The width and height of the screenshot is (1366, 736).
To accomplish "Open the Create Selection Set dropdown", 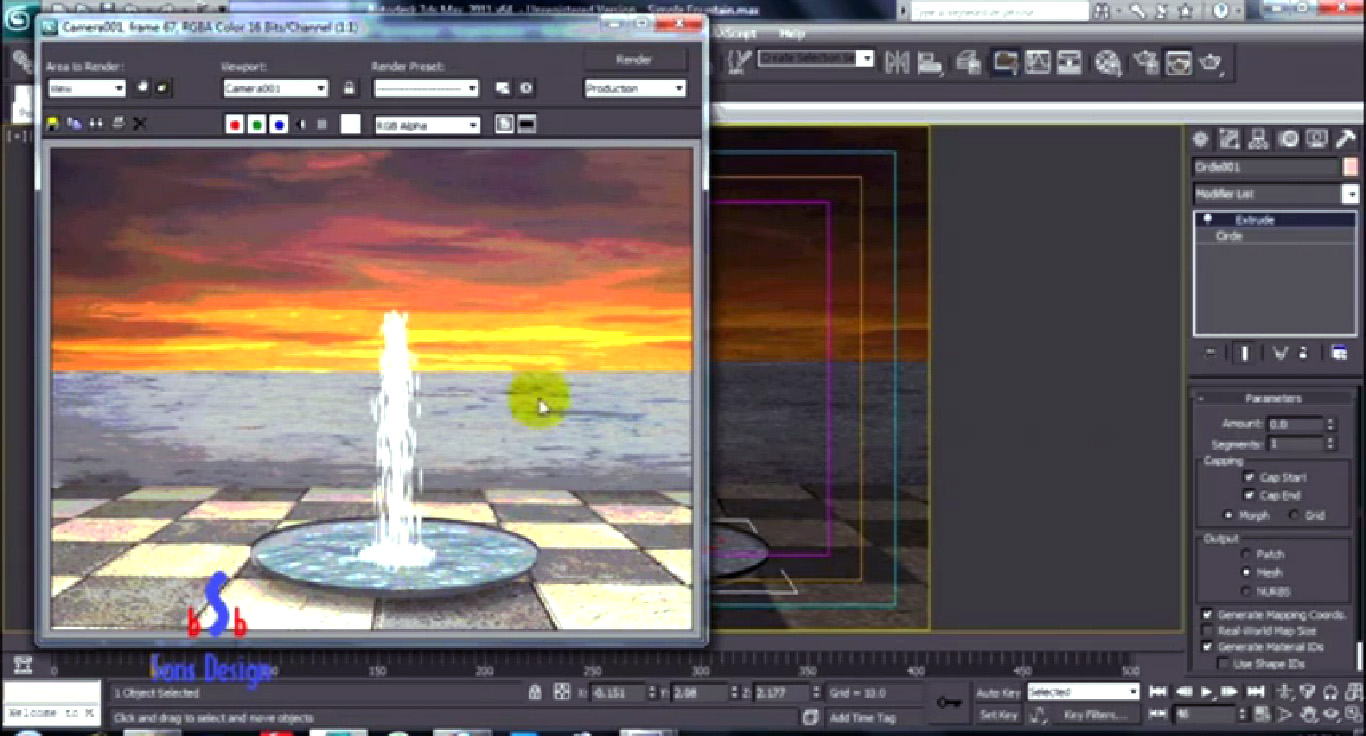I will coord(816,59).
